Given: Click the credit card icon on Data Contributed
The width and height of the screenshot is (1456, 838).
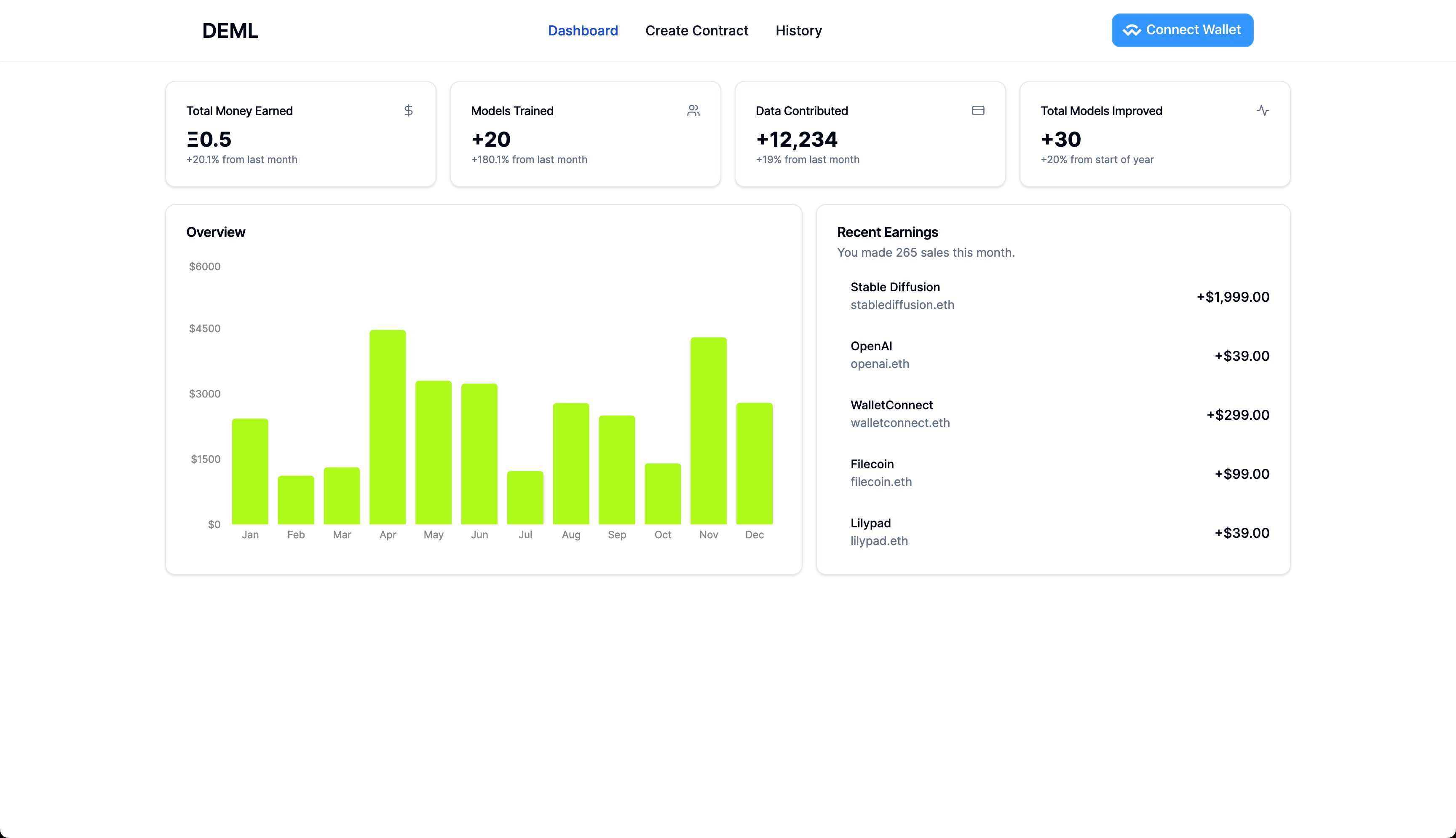Looking at the screenshot, I should tap(977, 110).
